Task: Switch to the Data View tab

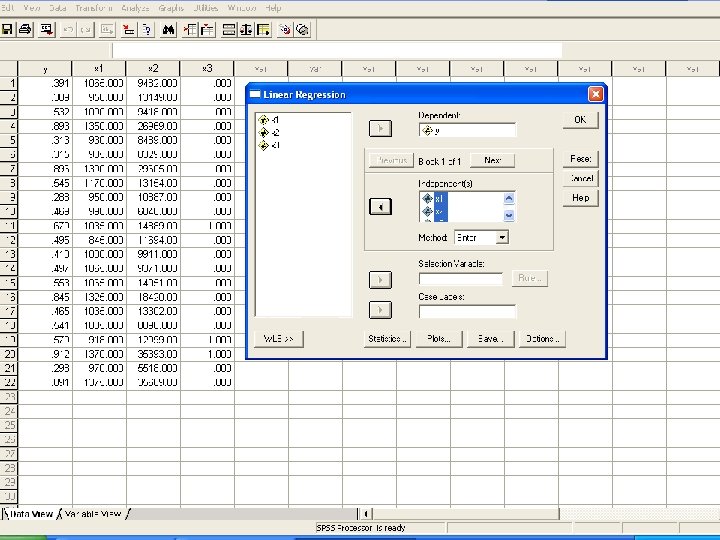Action: click(x=31, y=514)
